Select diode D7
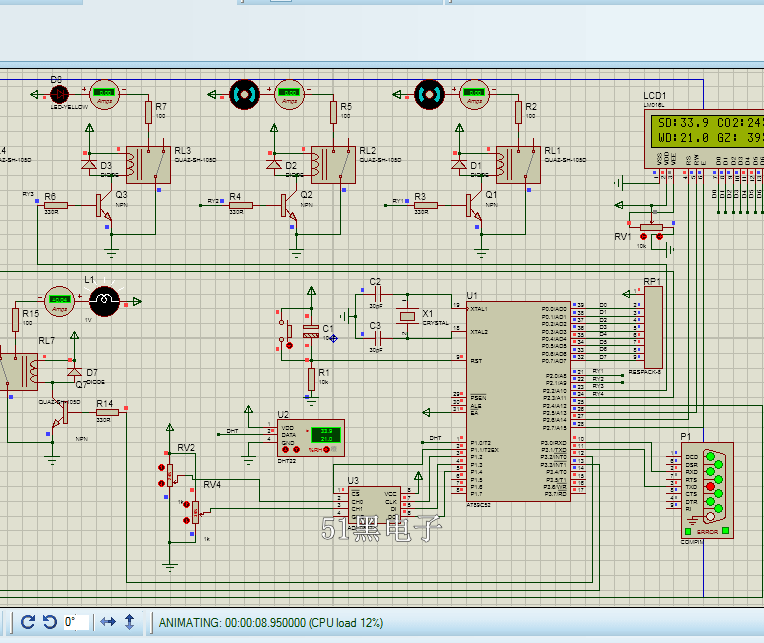This screenshot has height=643, width=764. point(74,372)
